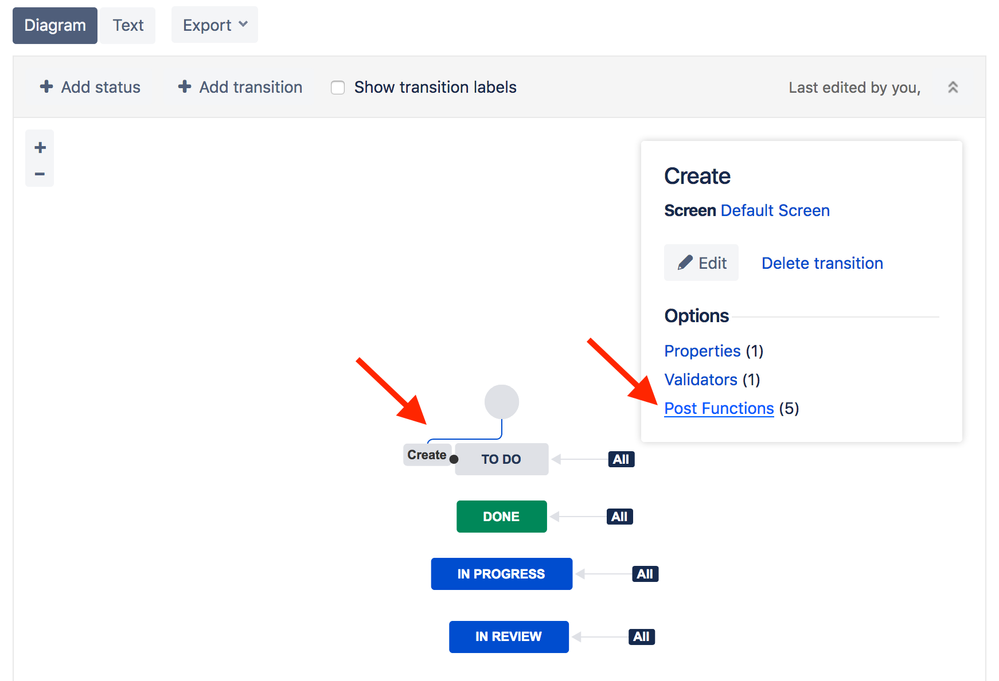This screenshot has width=999, height=681.
Task: Collapse the toolbar with double chevron
Action: 952,87
